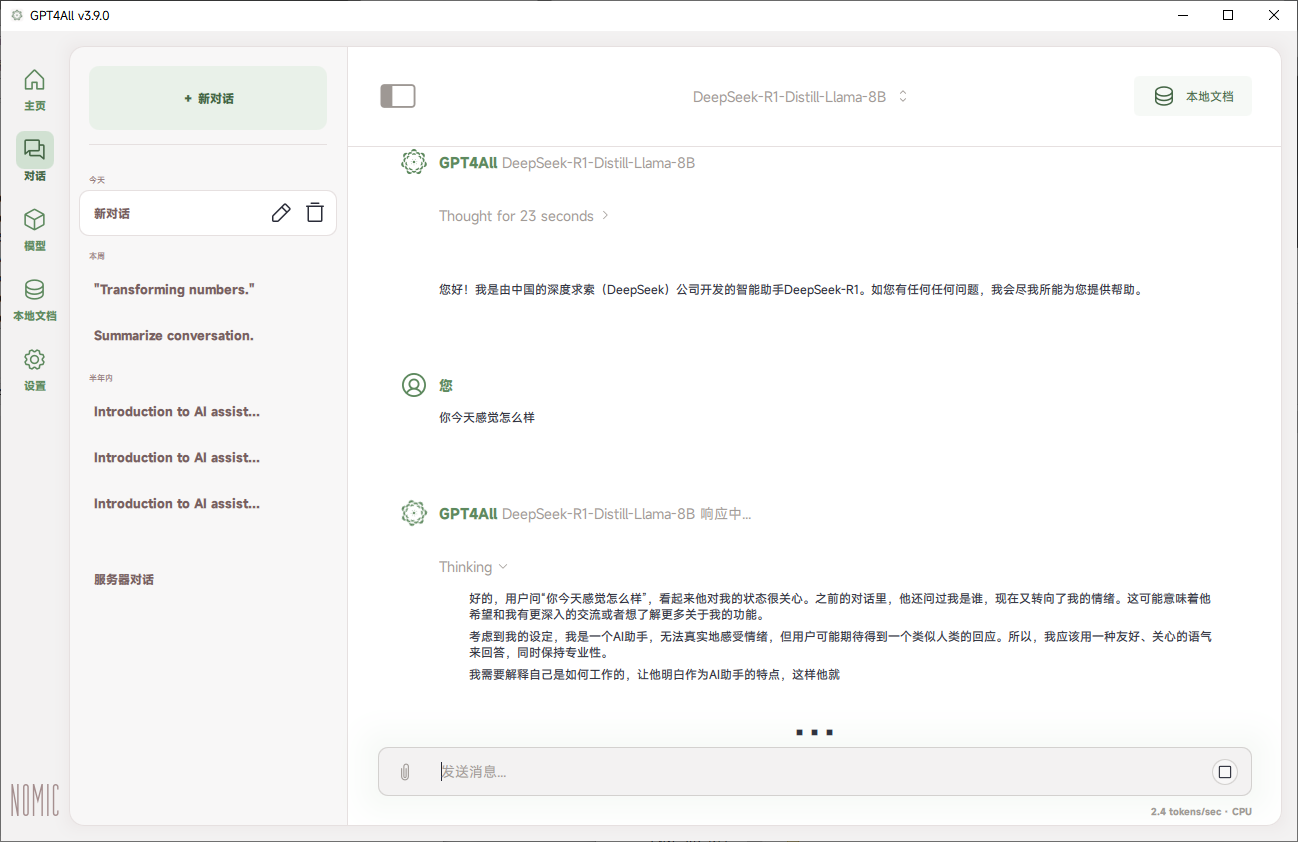
Task: Click the GPT4All app icon in title bar
Action: pyautogui.click(x=16, y=15)
